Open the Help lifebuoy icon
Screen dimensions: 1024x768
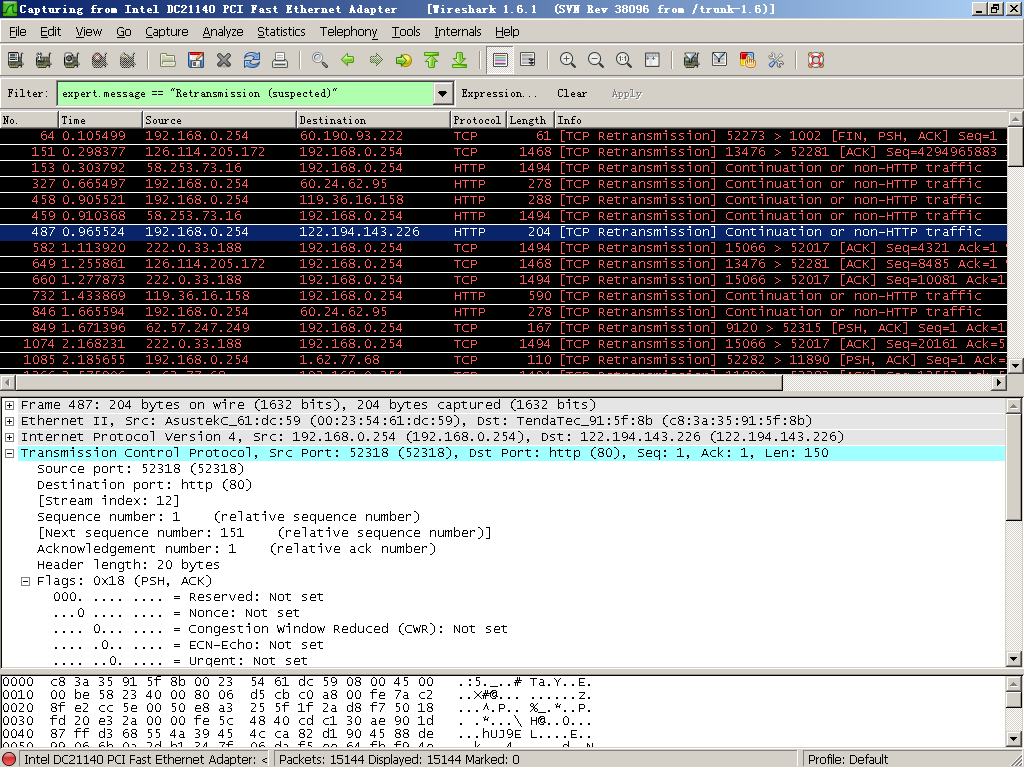click(x=816, y=60)
